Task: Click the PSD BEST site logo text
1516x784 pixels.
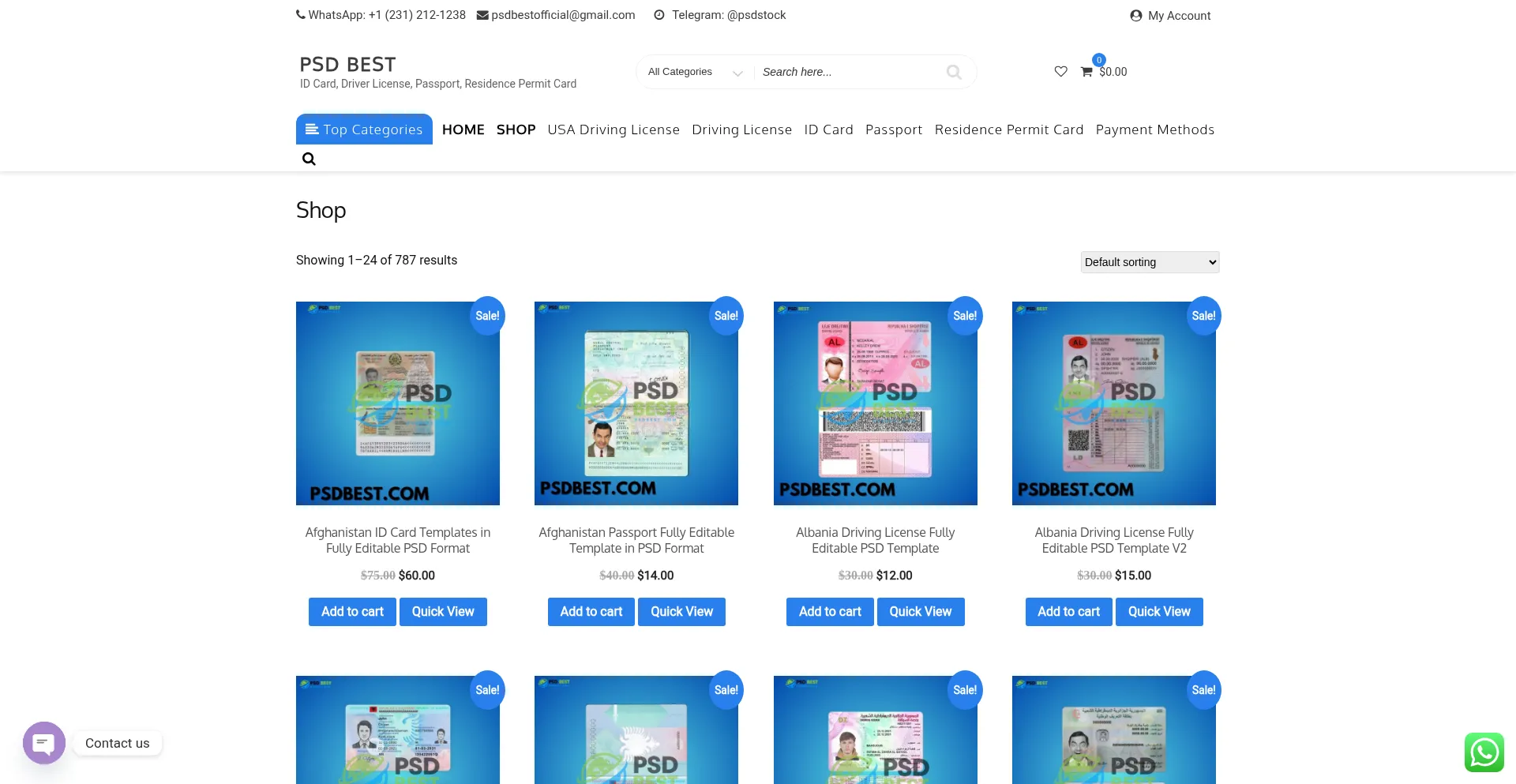Action: click(x=347, y=65)
